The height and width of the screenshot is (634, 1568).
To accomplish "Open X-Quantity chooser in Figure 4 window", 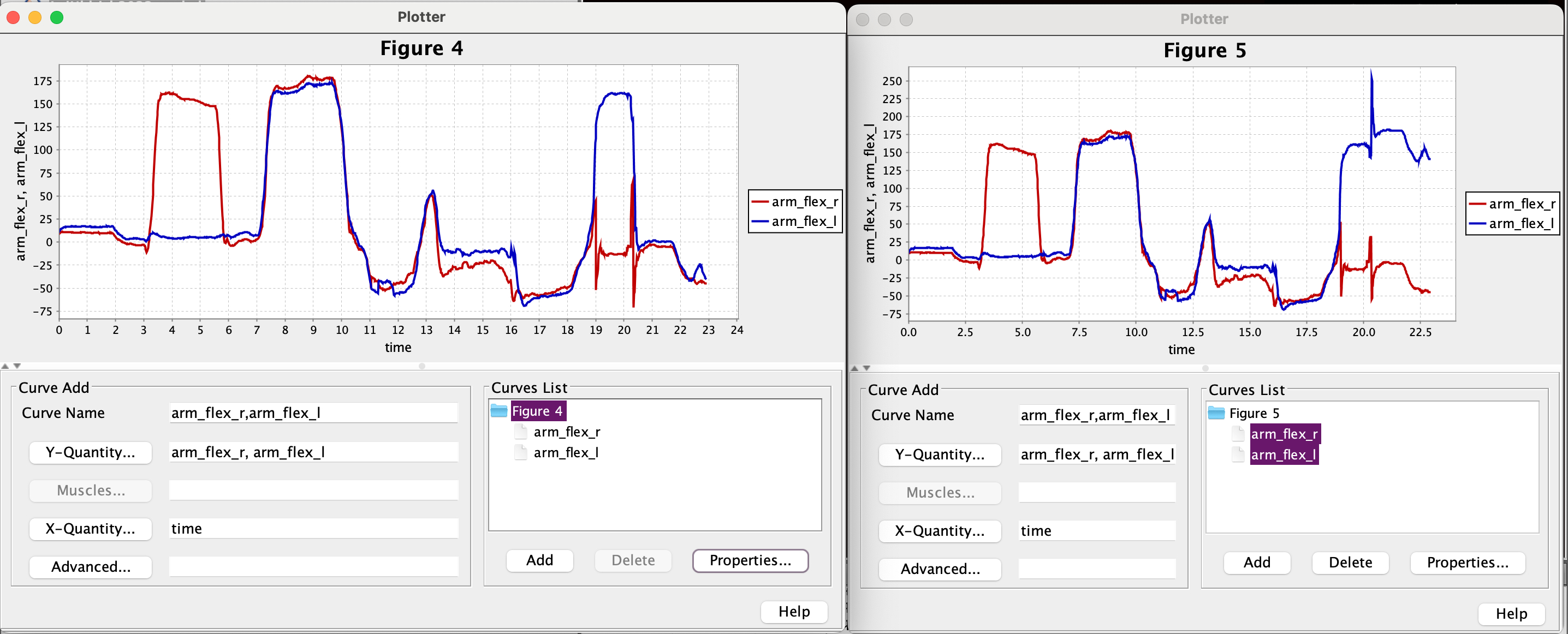I will 90,529.
